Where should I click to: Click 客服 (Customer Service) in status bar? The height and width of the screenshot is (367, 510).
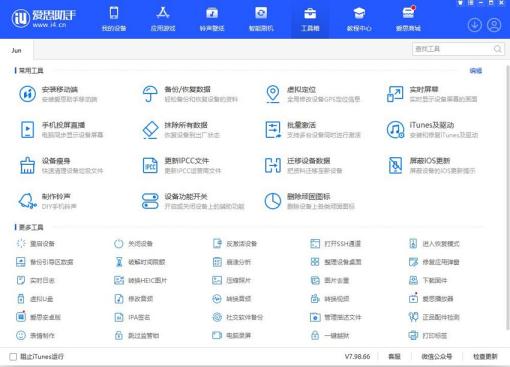(394, 357)
